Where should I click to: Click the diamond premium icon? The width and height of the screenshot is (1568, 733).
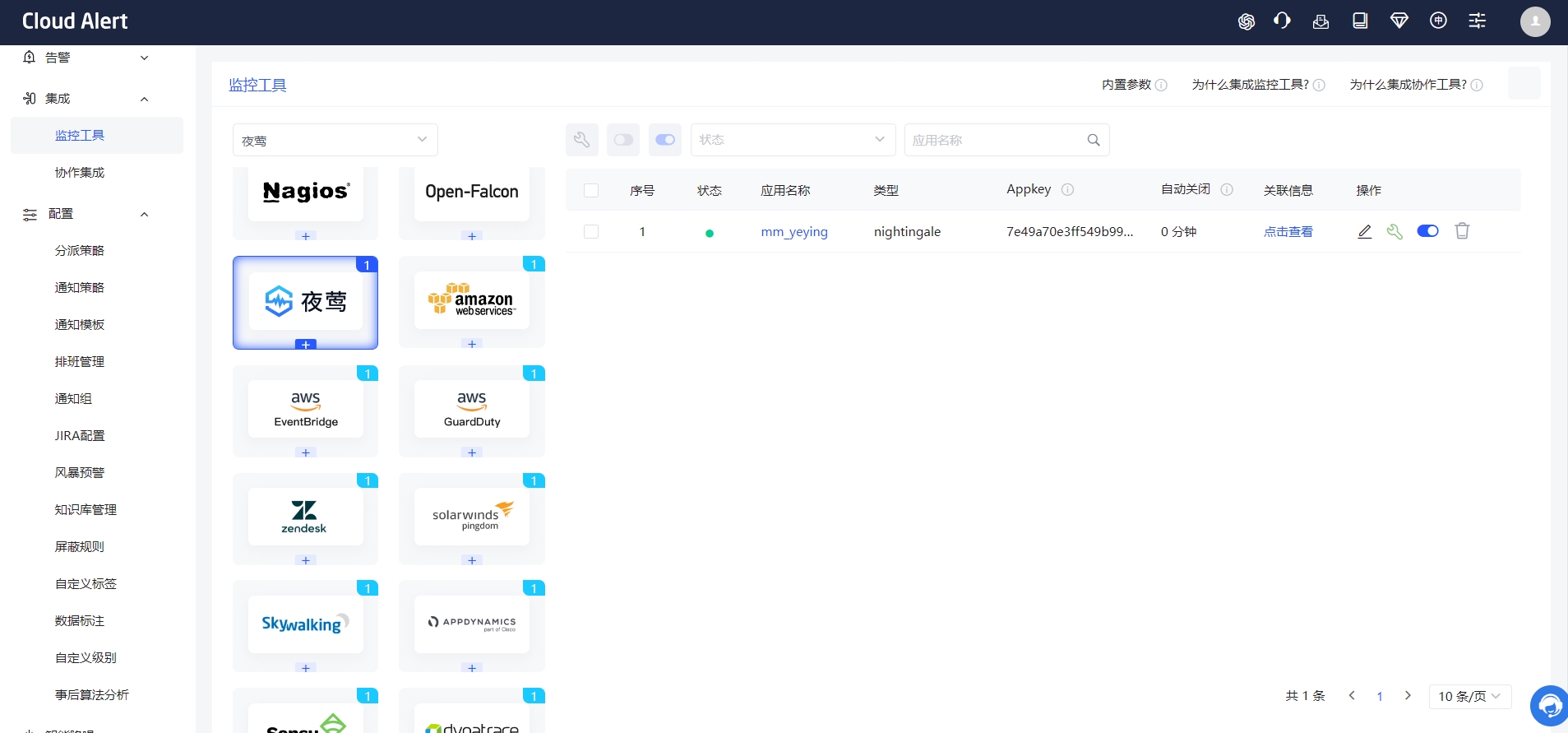pos(1399,21)
